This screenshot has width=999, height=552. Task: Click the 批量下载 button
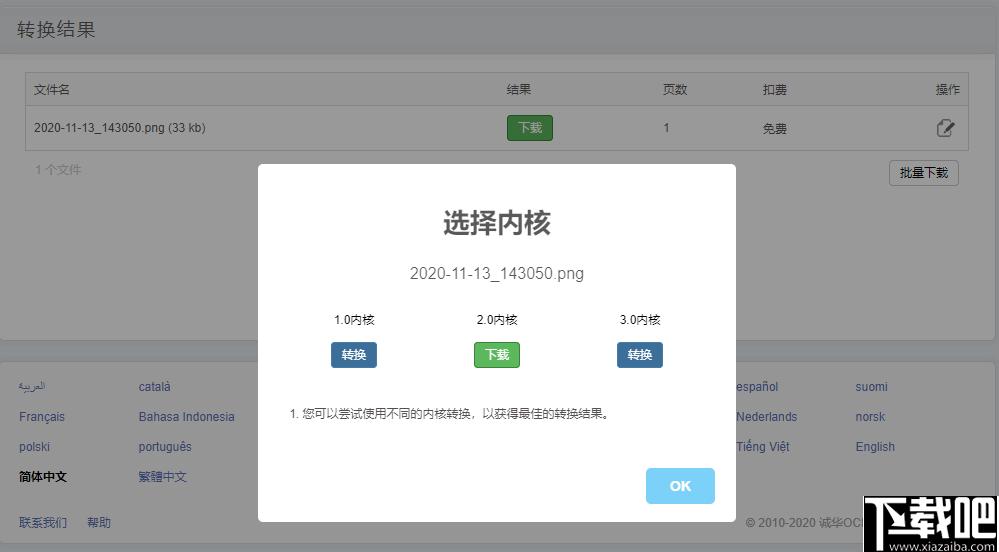pos(924,173)
